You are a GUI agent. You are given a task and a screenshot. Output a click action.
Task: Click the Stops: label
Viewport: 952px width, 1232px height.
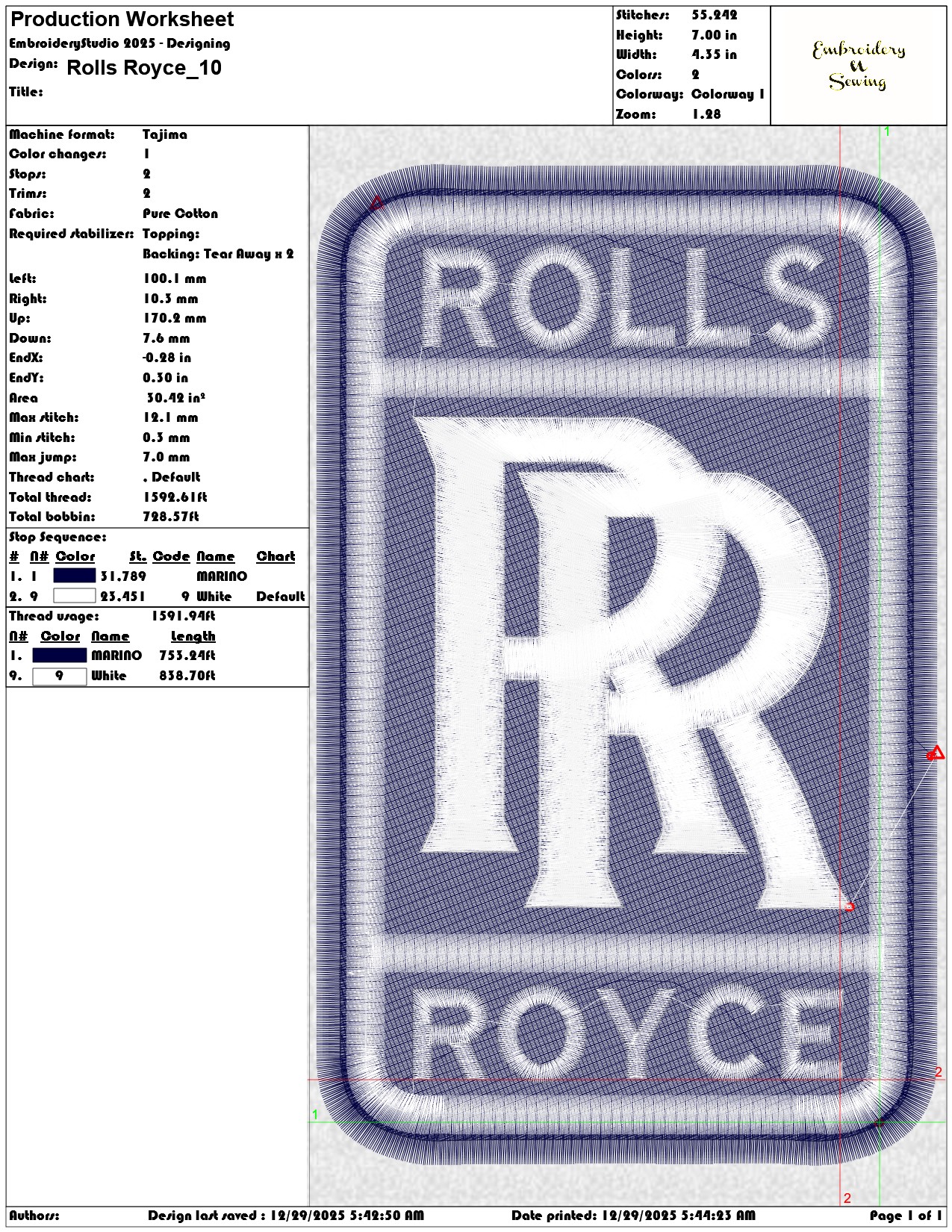click(28, 174)
